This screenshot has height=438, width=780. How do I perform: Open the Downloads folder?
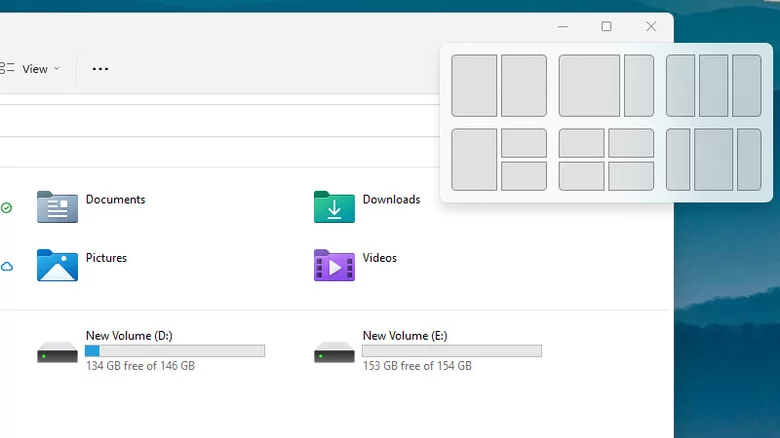point(334,206)
